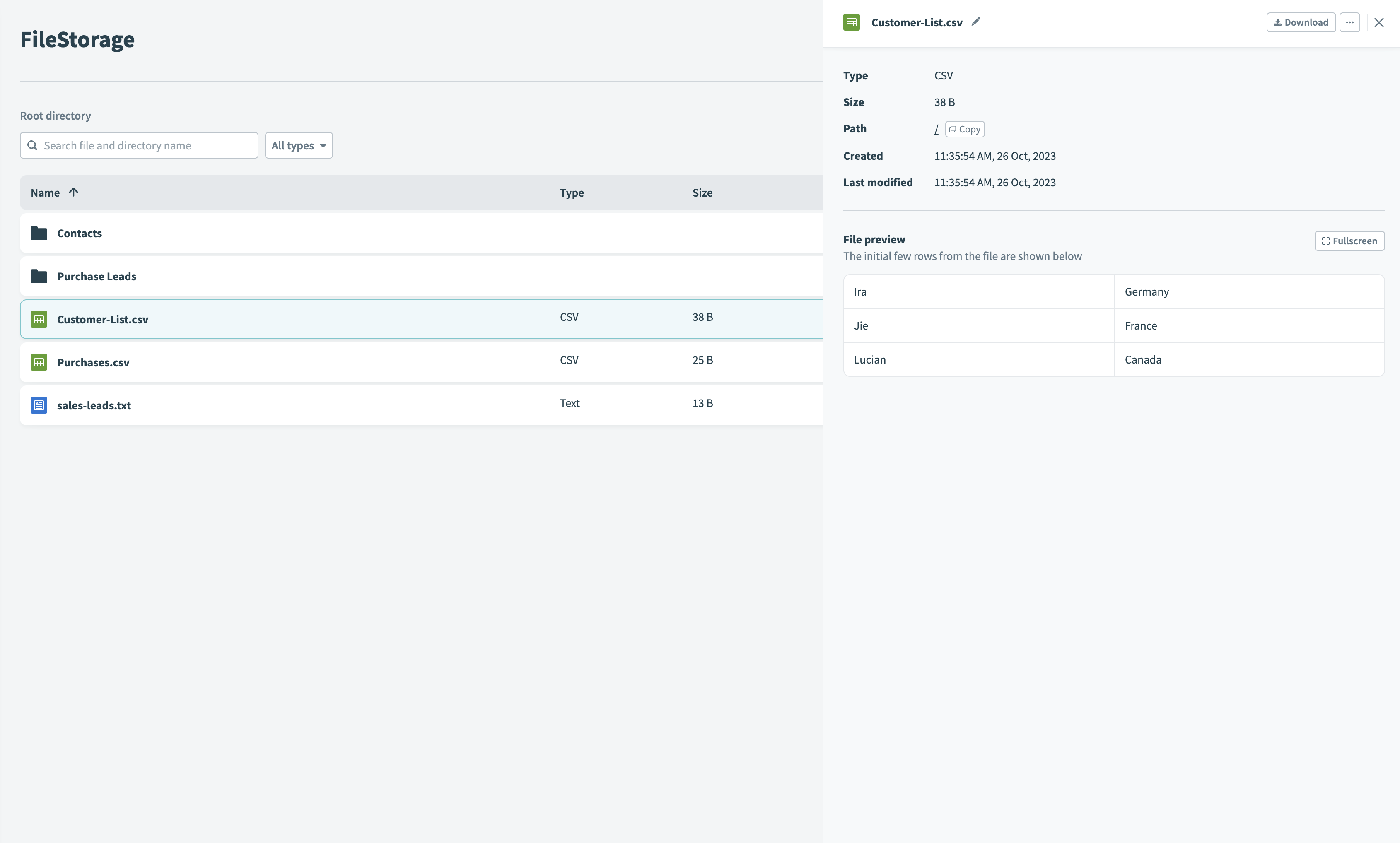Image resolution: width=1400 pixels, height=843 pixels.
Task: Click the Germany cell in preview
Action: [x=1249, y=292]
